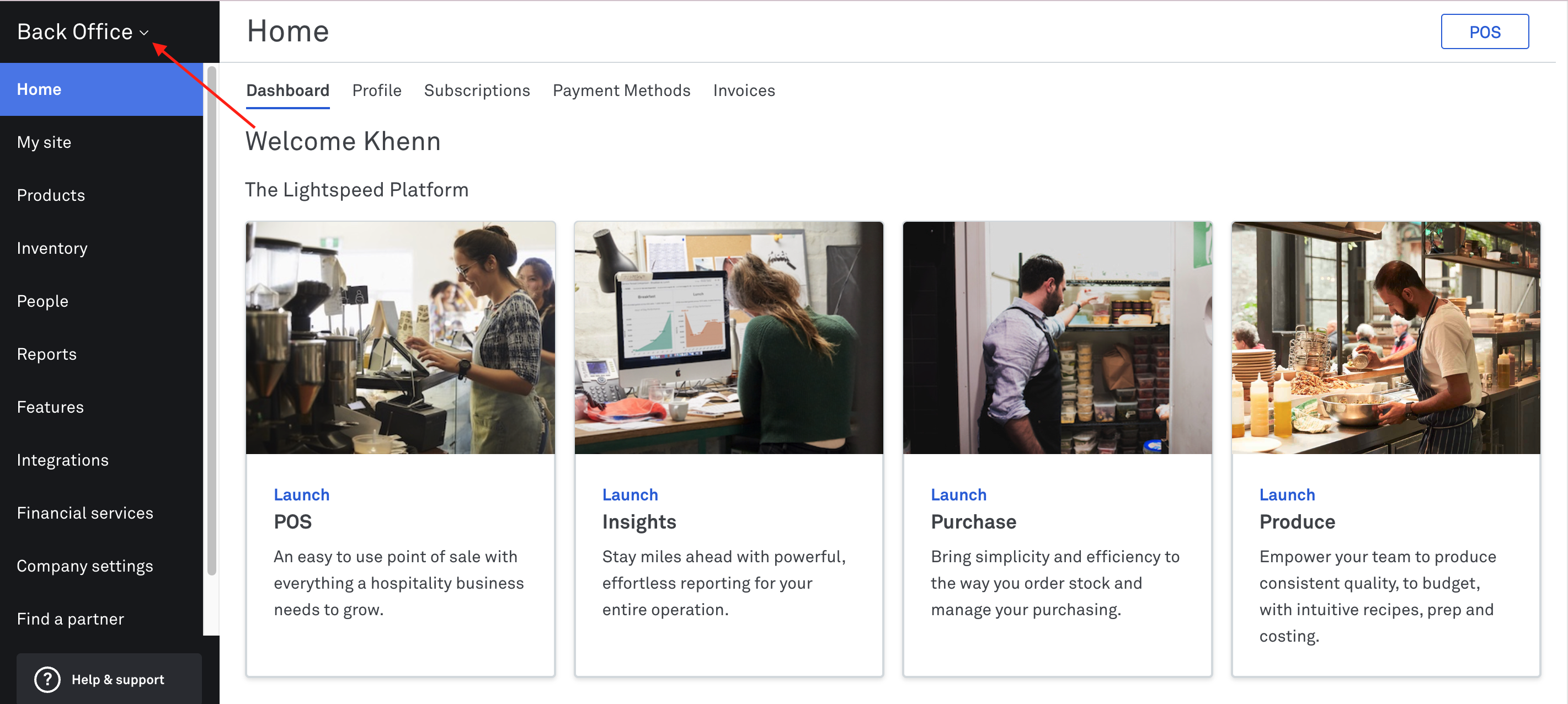Click the Help & support question mark icon

pyautogui.click(x=47, y=679)
